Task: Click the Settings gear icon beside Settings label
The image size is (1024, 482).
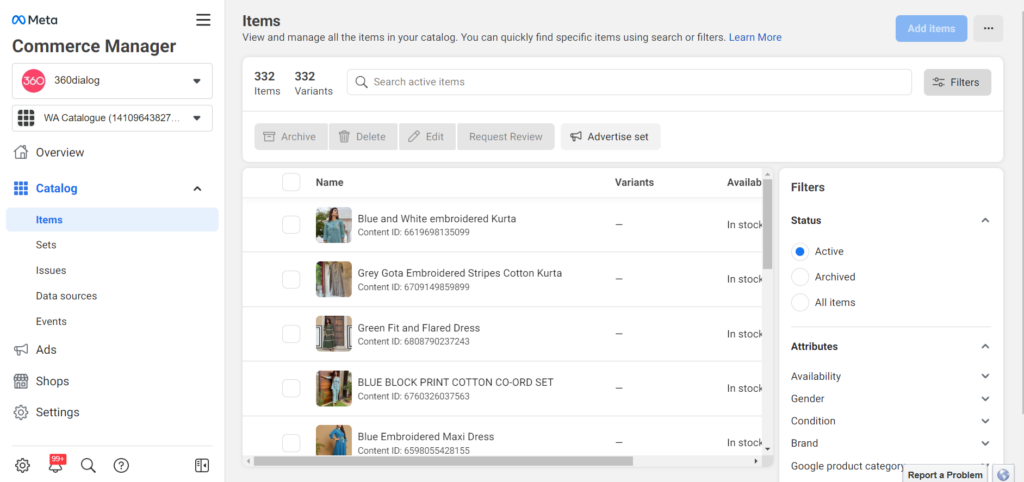Action: (x=21, y=413)
